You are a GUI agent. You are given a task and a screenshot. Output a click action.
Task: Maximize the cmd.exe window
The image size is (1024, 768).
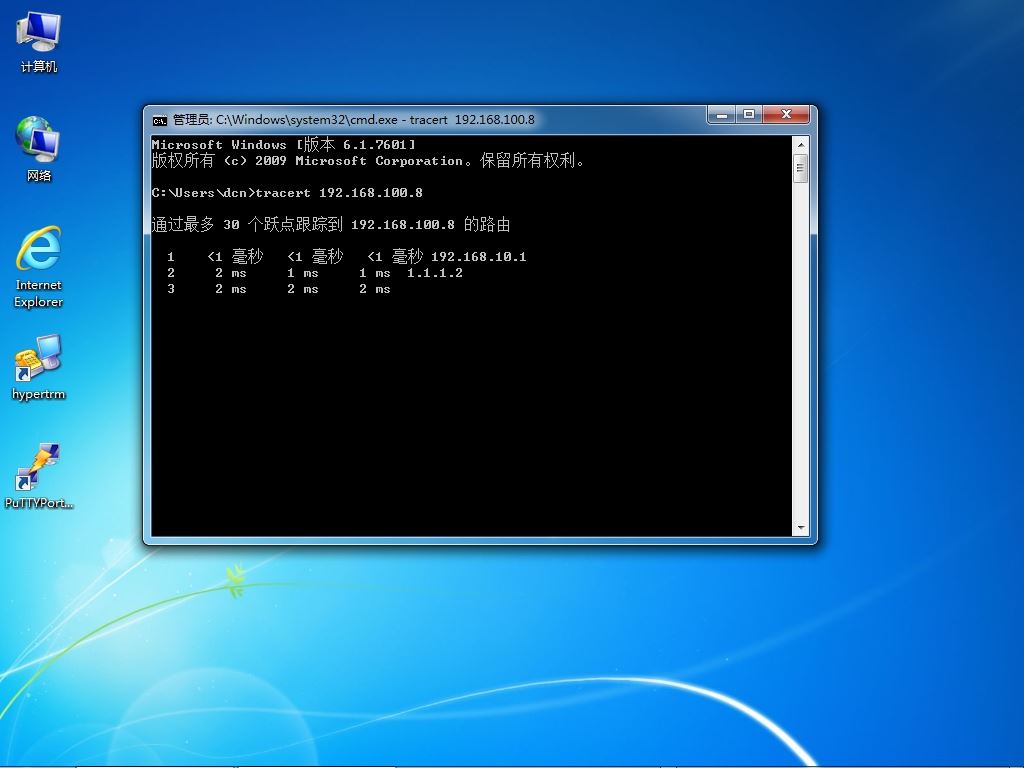(x=749, y=115)
